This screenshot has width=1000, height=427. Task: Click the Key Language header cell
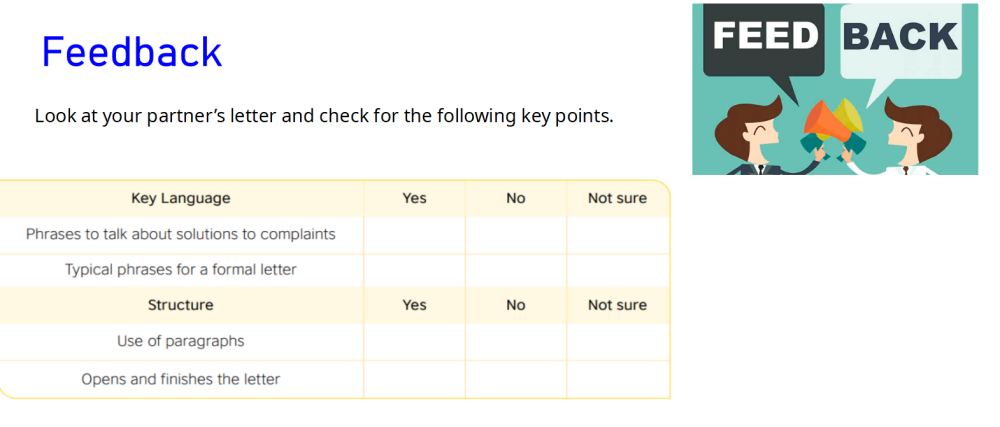coord(180,198)
